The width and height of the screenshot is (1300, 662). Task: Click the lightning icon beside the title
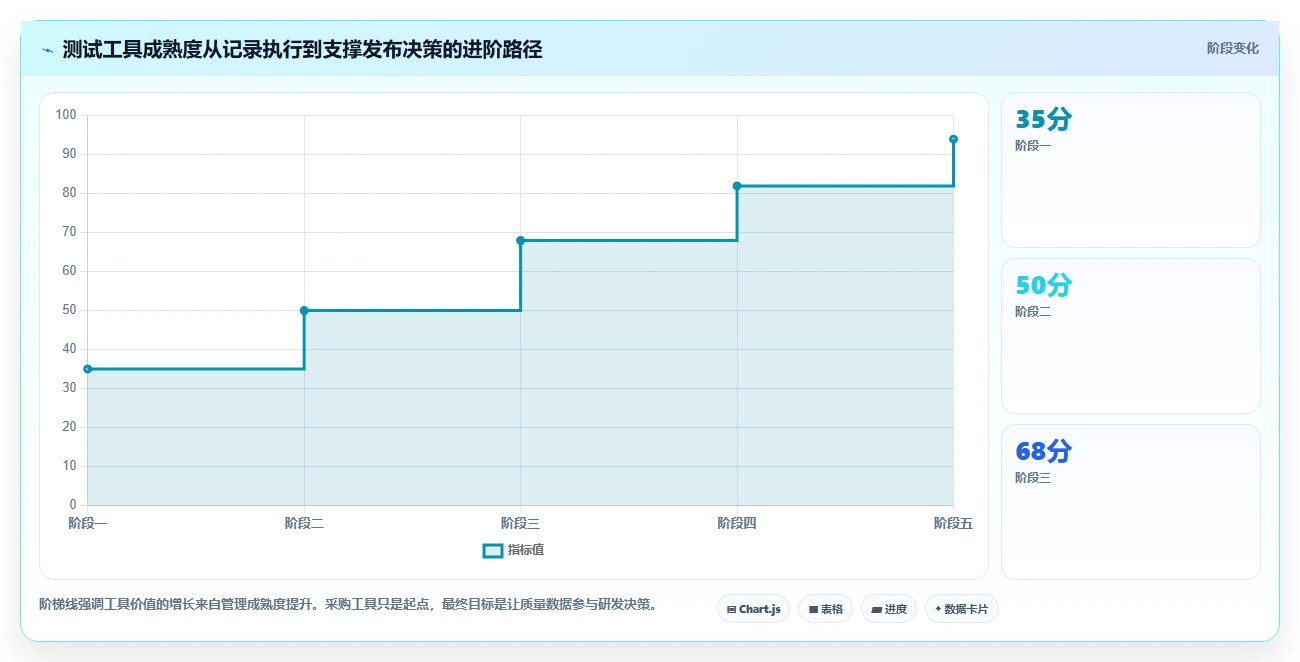click(47, 50)
